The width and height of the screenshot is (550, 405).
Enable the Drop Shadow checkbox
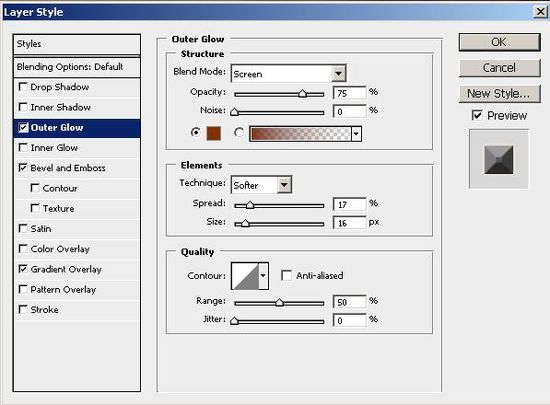coord(23,87)
